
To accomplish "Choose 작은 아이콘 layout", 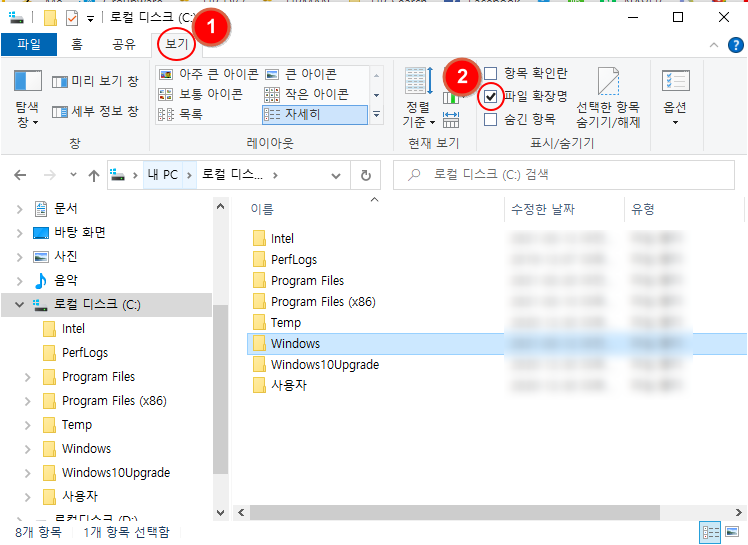I will tap(307, 94).
